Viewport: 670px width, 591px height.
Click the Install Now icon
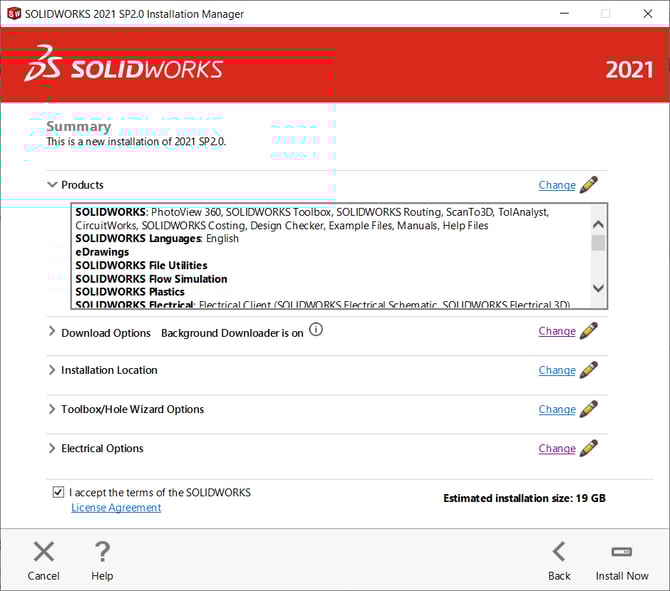622,552
